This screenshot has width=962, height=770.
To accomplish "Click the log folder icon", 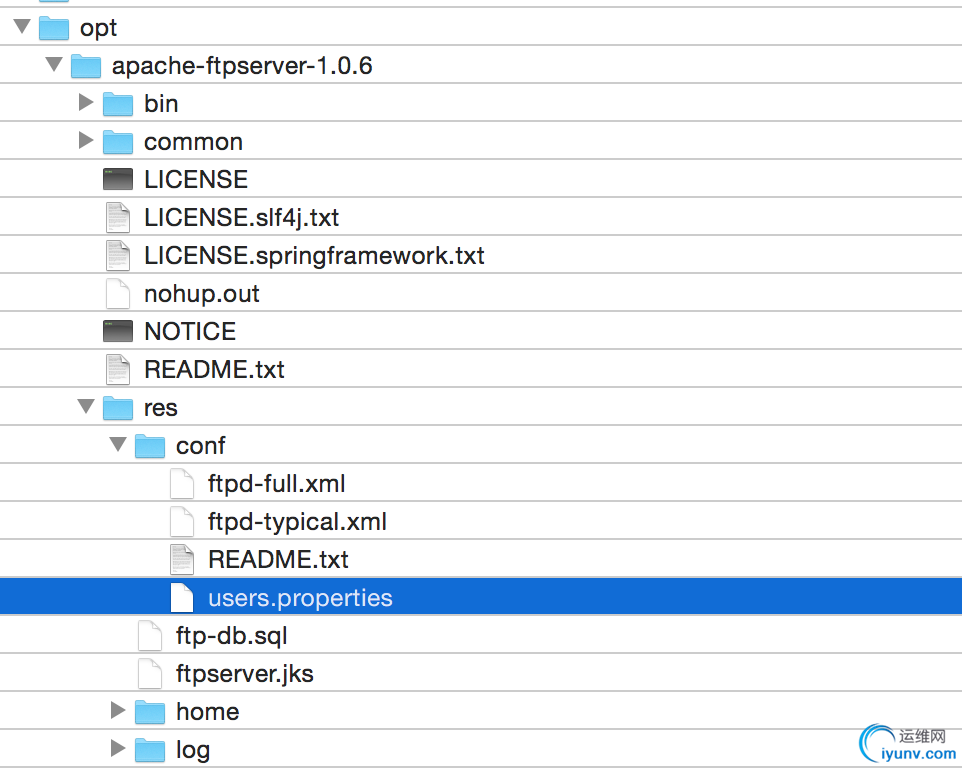I will 150,750.
